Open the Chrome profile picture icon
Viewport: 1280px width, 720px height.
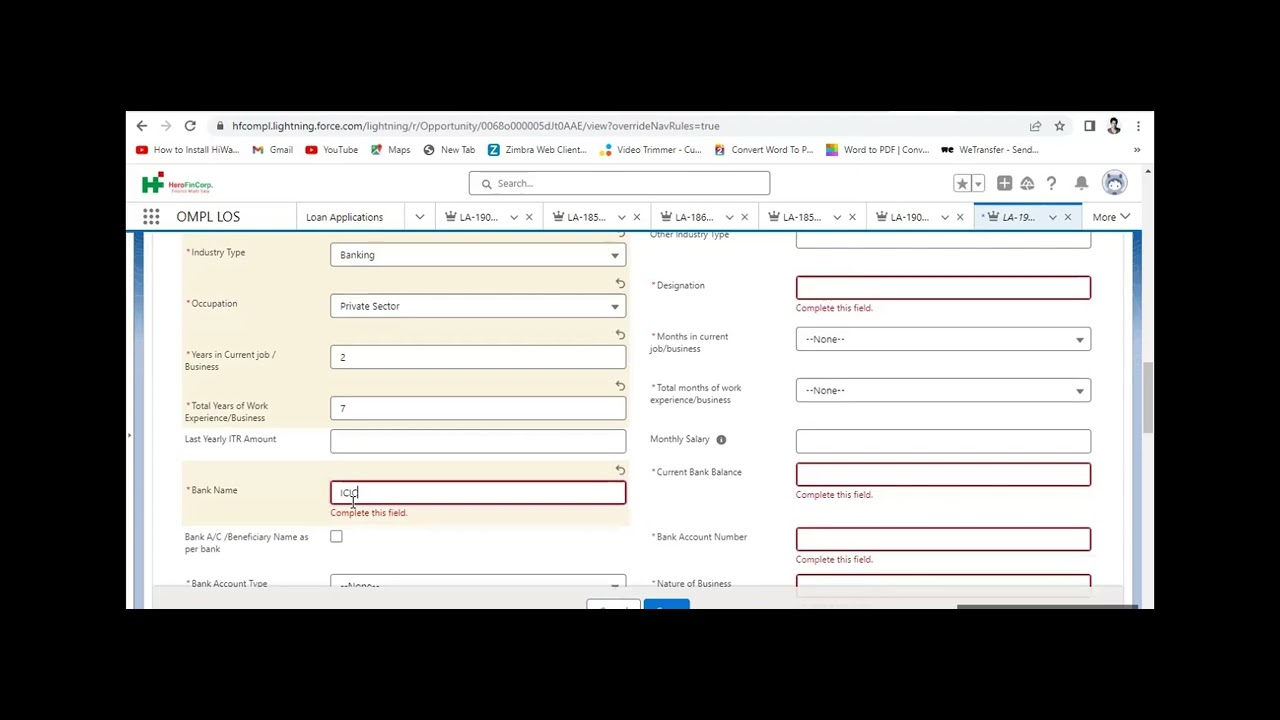point(1114,126)
